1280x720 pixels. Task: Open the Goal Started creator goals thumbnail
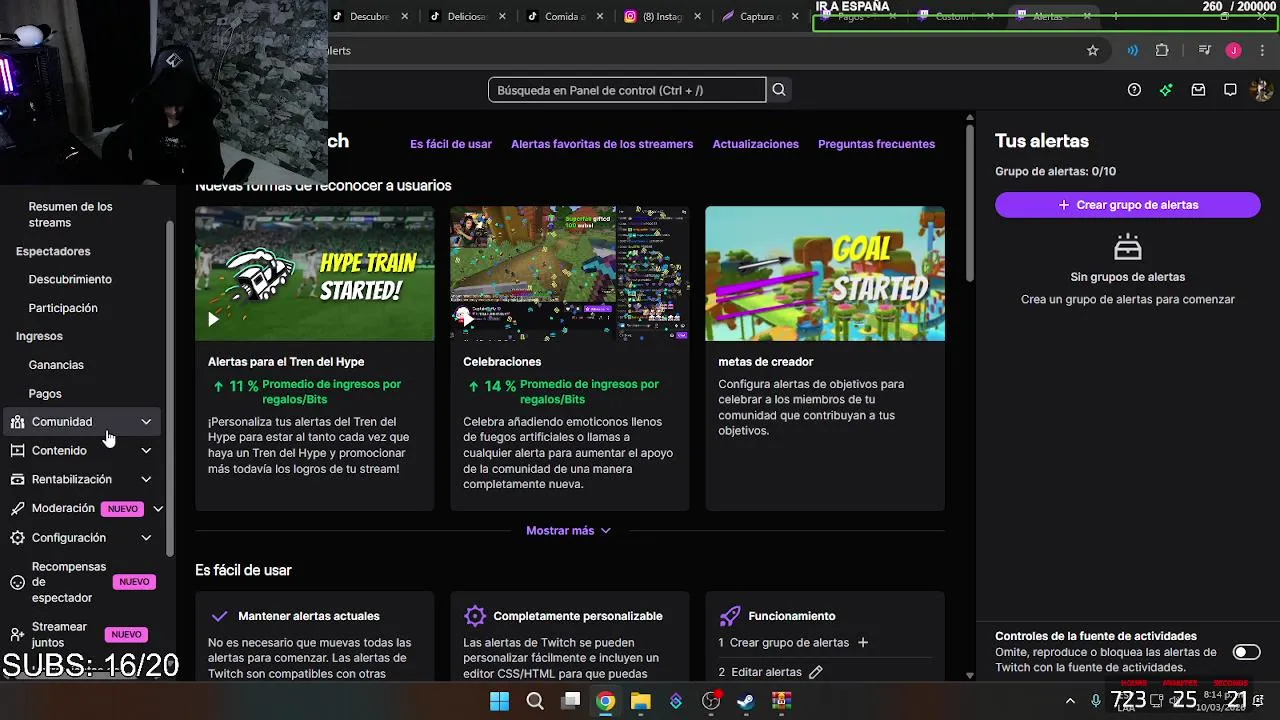(824, 273)
